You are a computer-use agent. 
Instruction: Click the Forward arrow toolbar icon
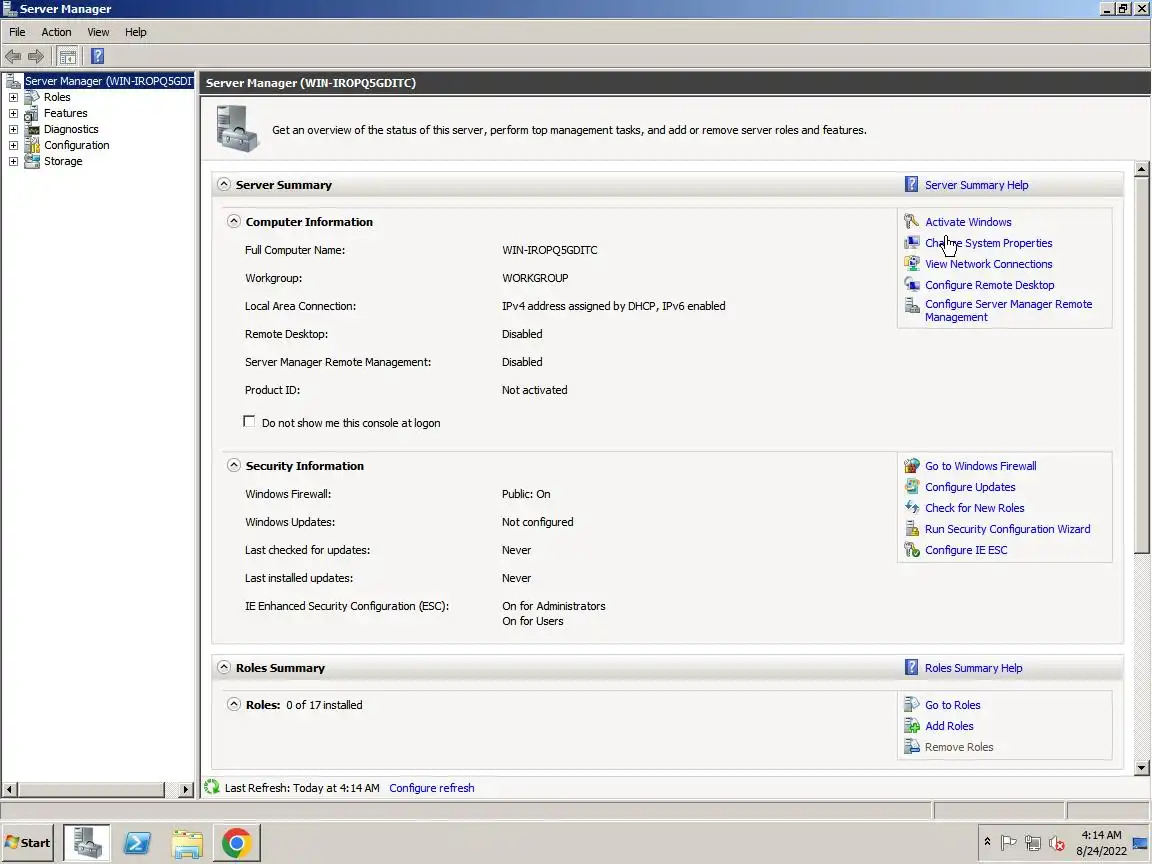point(35,57)
